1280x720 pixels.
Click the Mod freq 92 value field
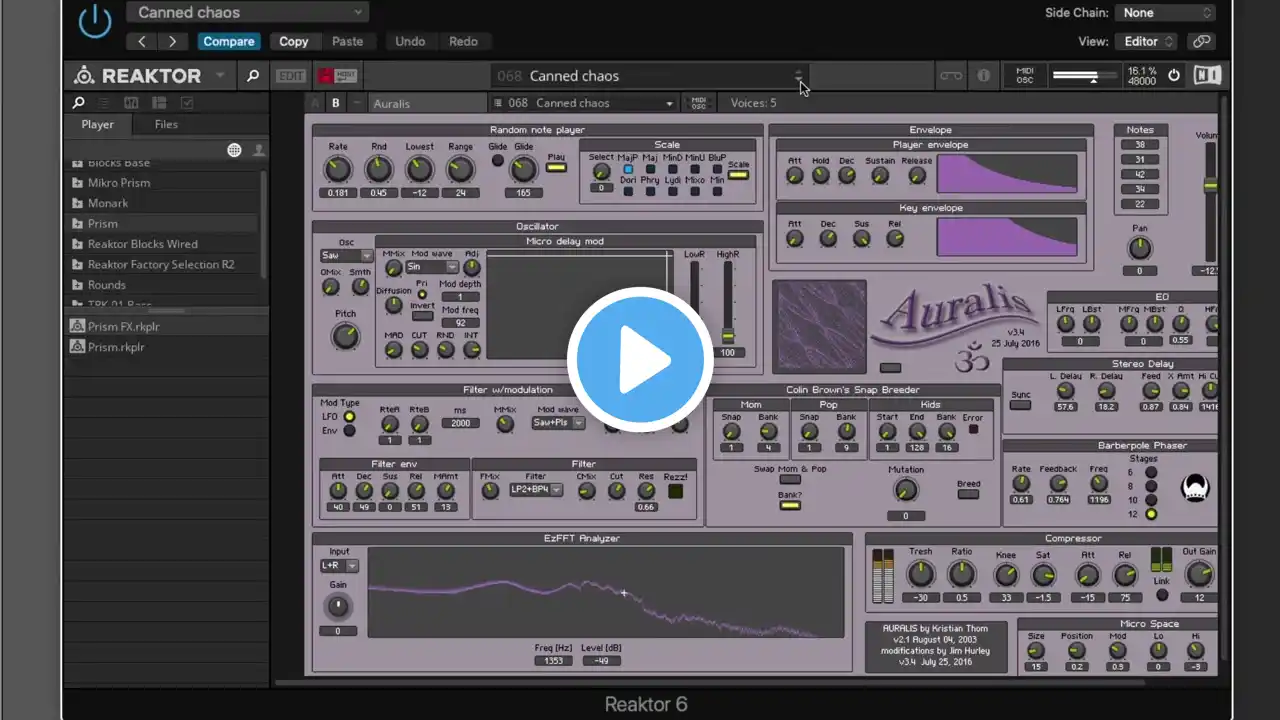pos(461,323)
